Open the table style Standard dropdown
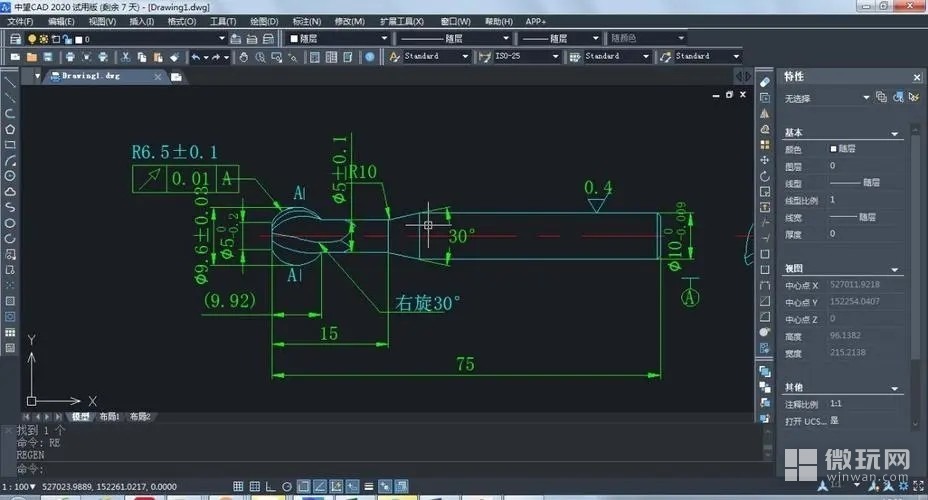The height and width of the screenshot is (500, 928). tap(646, 57)
